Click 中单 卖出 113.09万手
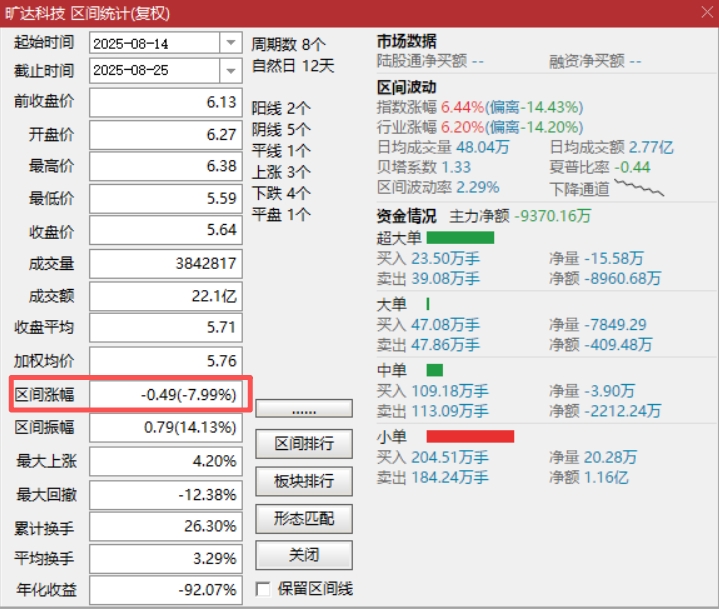 (x=433, y=411)
